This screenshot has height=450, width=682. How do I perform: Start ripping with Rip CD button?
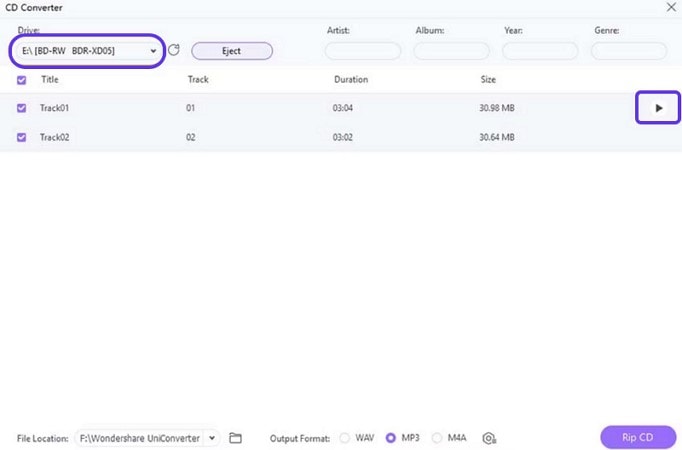click(638, 437)
